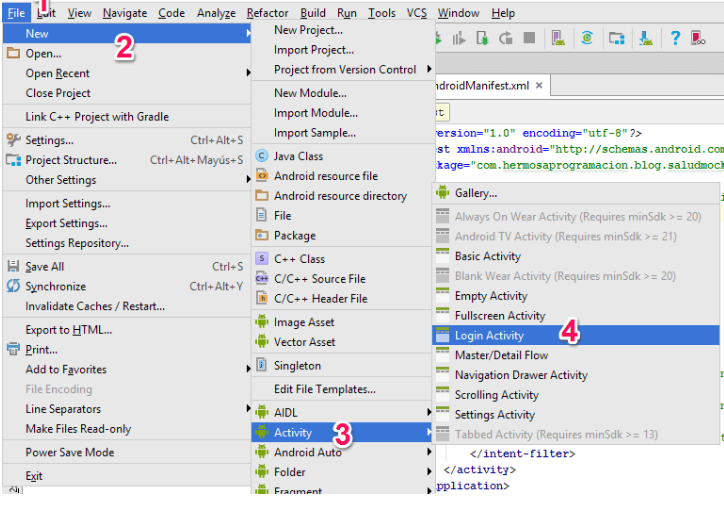Click the printer icon beside Print...
This screenshot has height=510, width=724.
point(13,349)
